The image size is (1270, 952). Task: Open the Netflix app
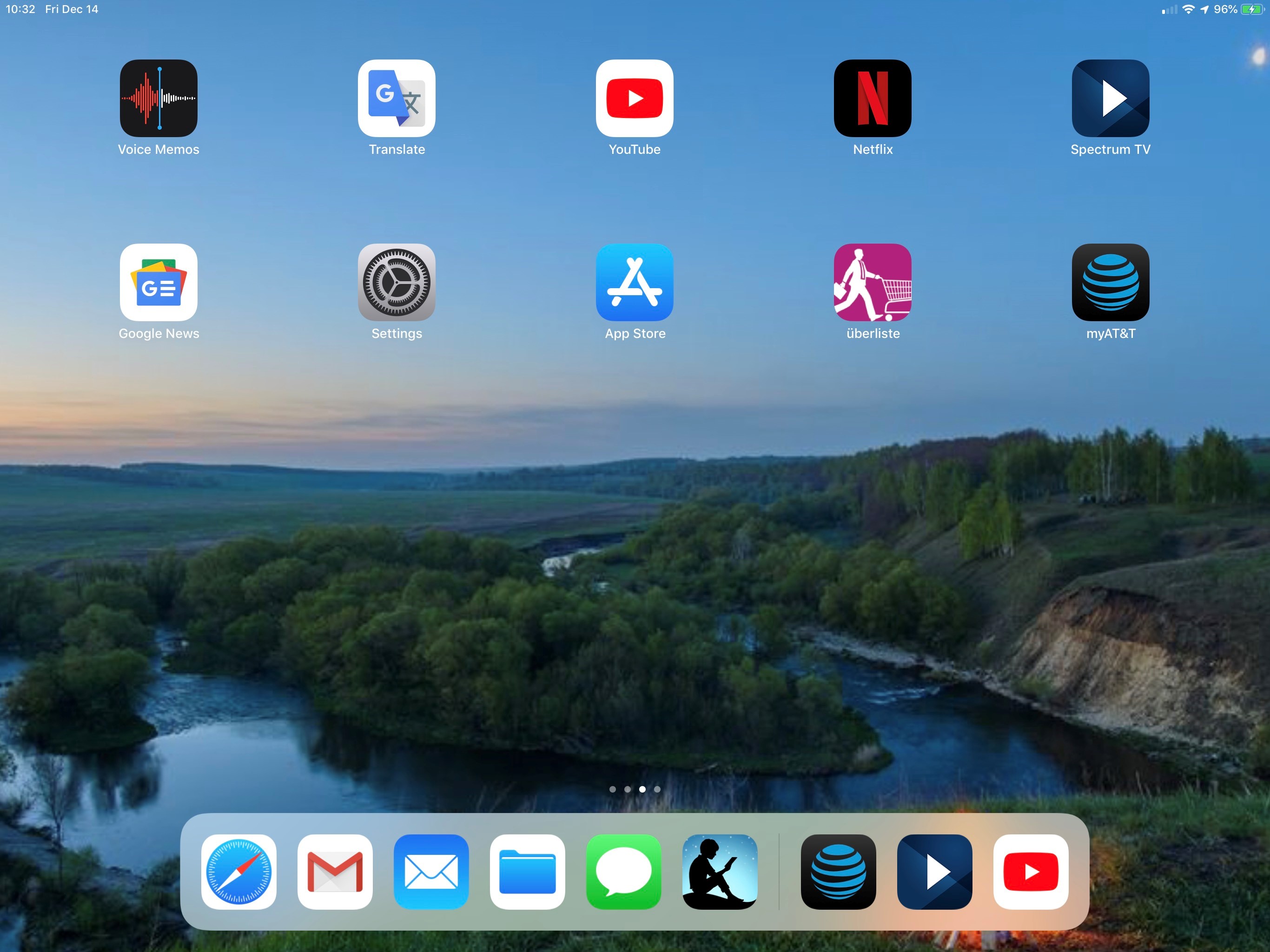pos(873,98)
